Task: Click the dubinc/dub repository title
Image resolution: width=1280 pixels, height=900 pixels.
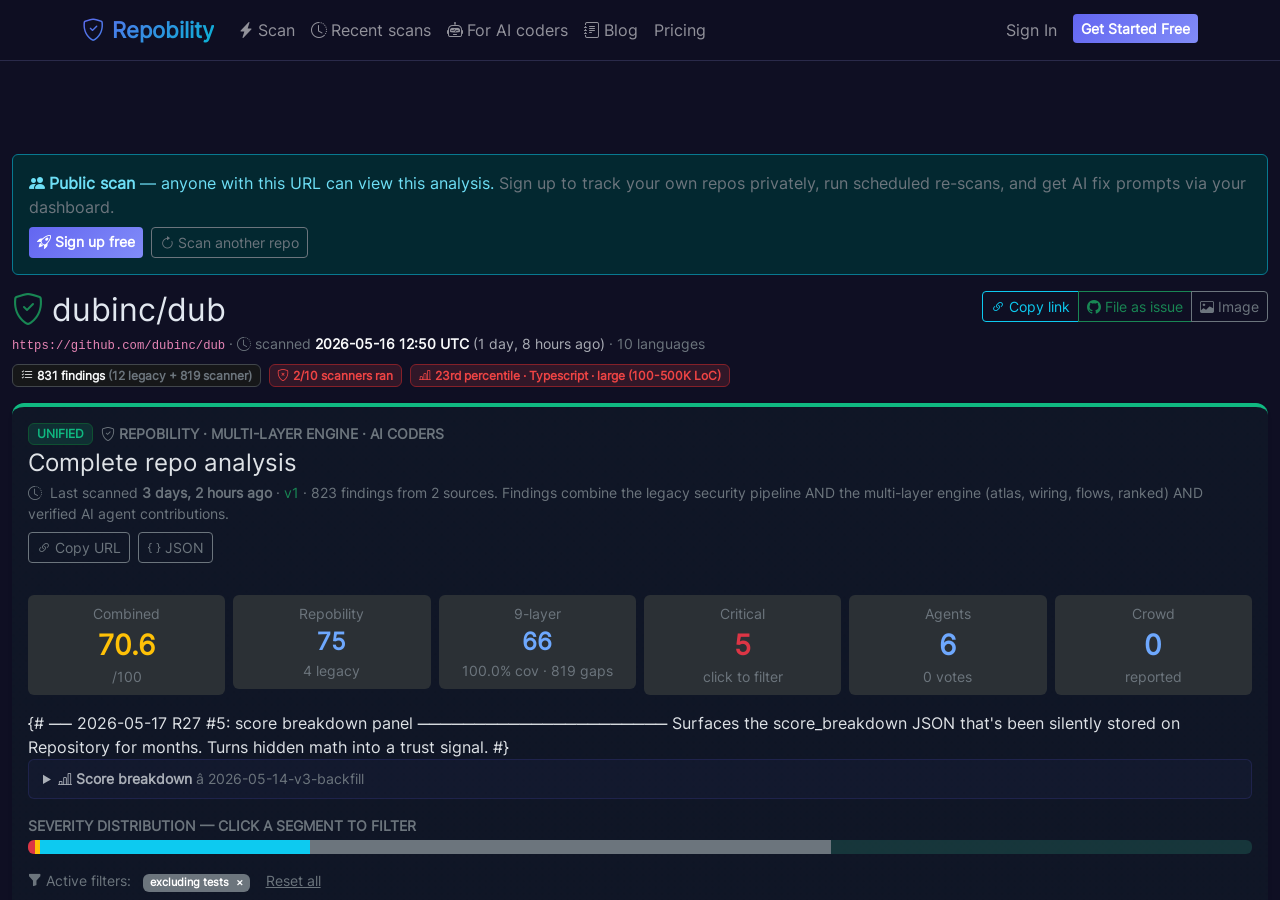Action: pos(139,310)
